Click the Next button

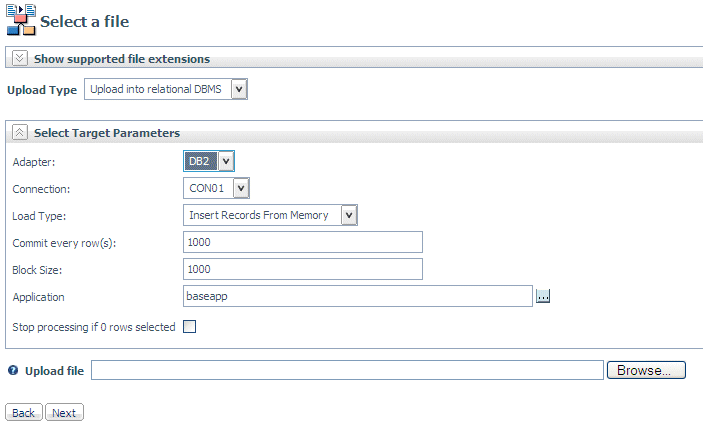click(x=64, y=412)
